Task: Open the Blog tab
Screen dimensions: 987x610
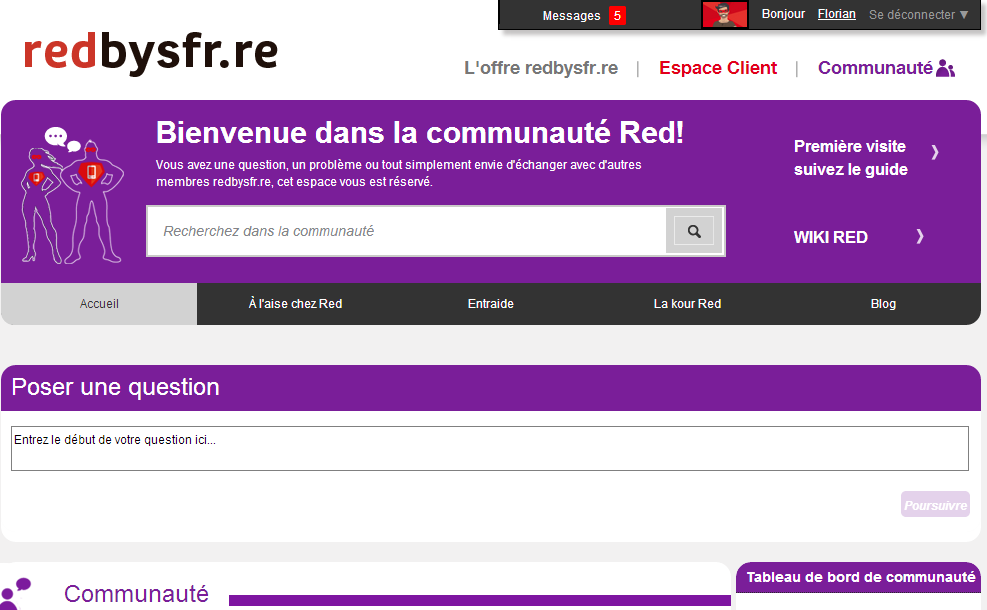Action: tap(883, 303)
